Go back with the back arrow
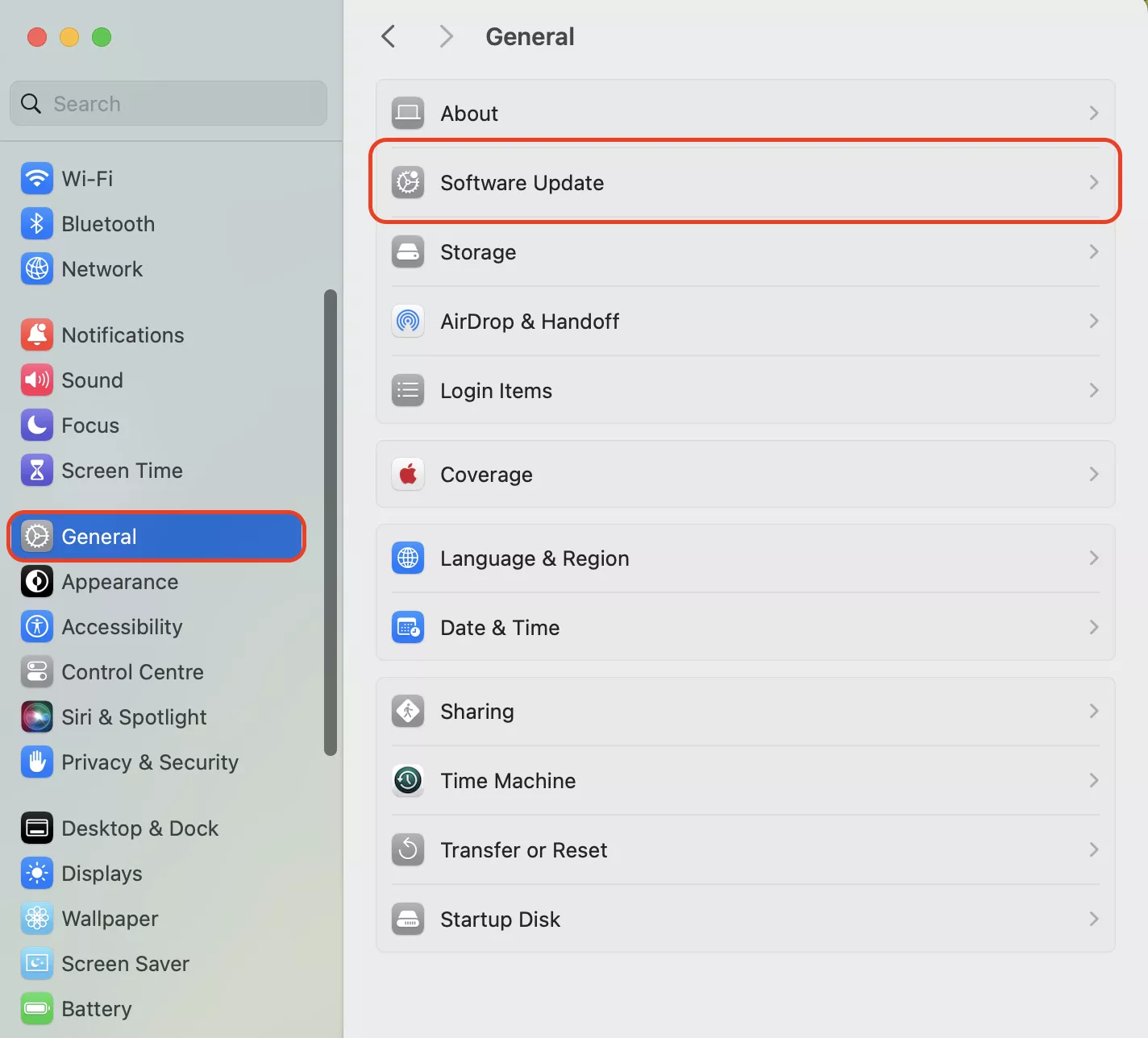1148x1038 pixels. pos(389,36)
